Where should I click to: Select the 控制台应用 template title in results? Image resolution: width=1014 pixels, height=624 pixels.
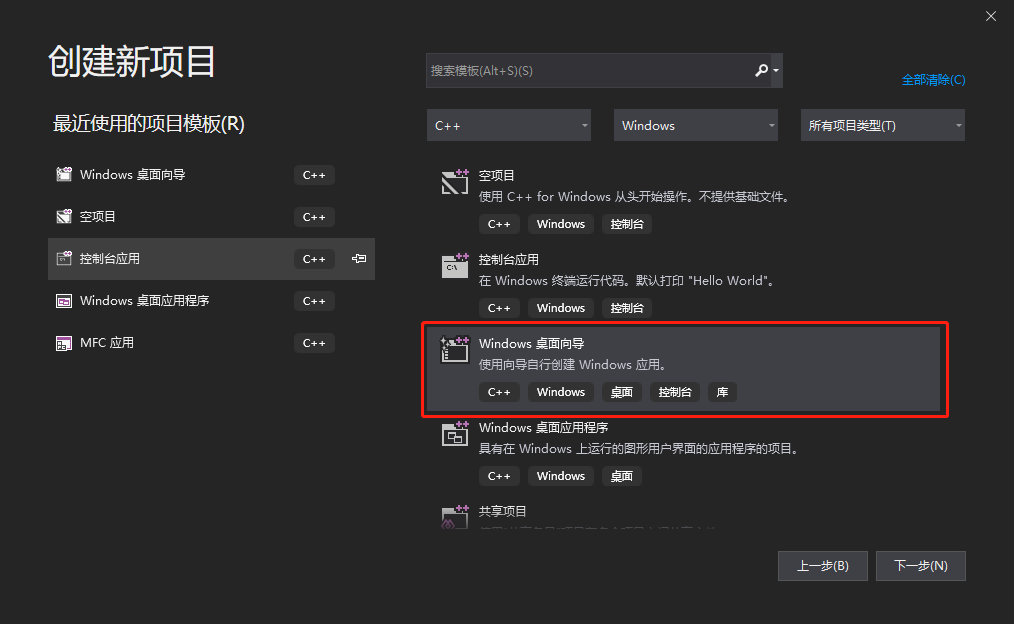(509, 259)
